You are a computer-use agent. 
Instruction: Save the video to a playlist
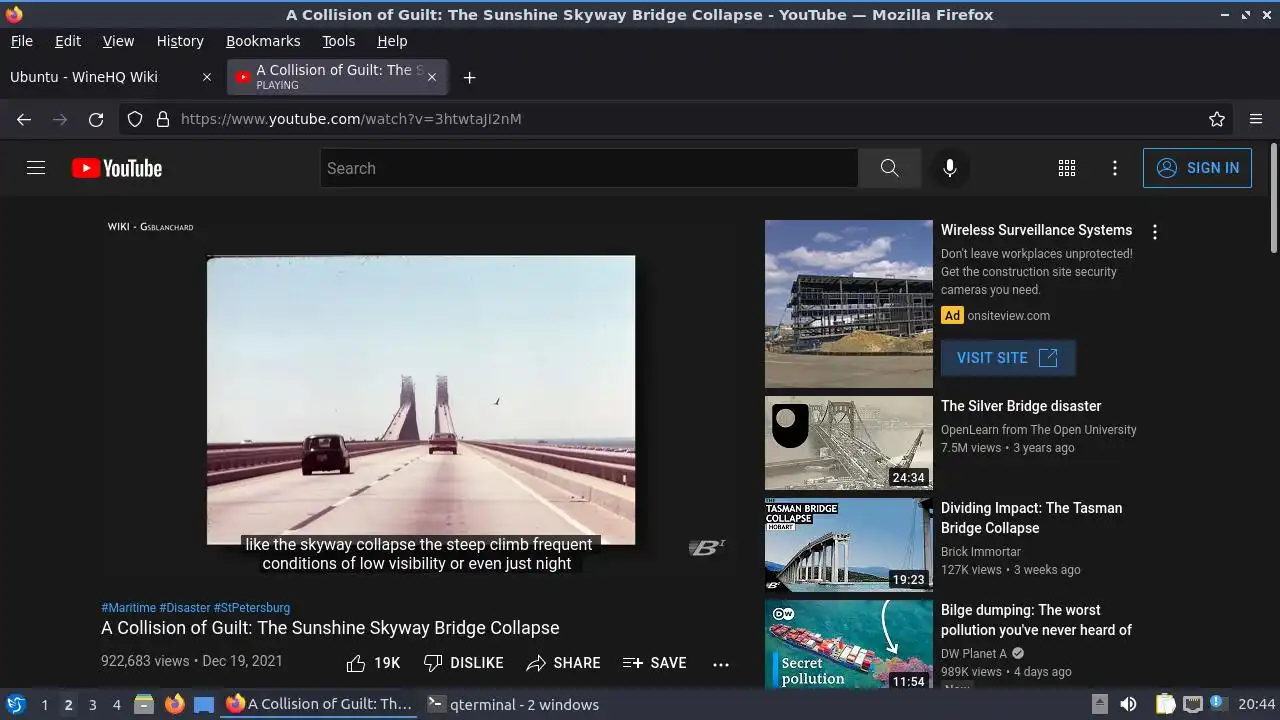654,663
